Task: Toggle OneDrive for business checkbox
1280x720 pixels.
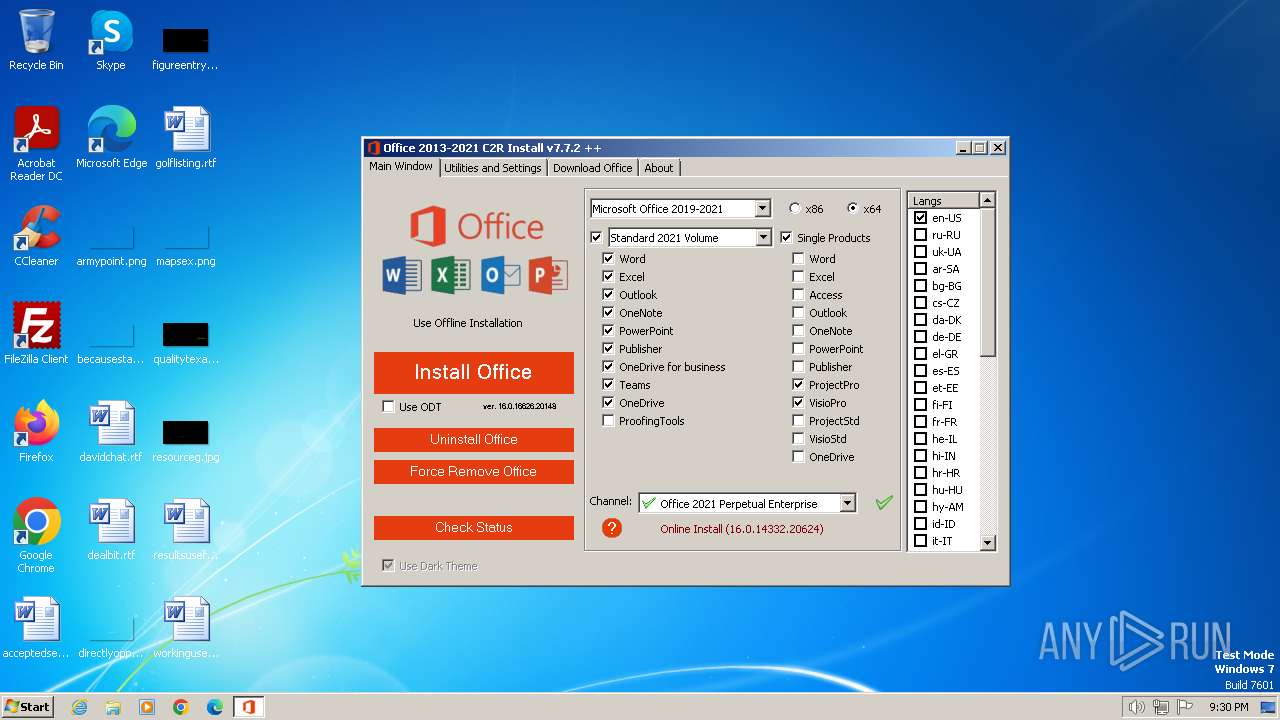Action: click(x=608, y=366)
